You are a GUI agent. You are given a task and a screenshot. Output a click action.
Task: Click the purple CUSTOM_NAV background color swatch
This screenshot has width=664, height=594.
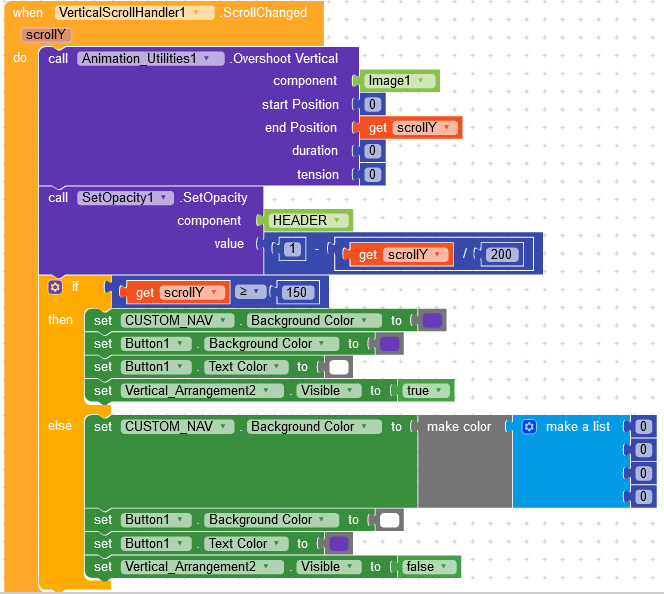click(x=432, y=321)
